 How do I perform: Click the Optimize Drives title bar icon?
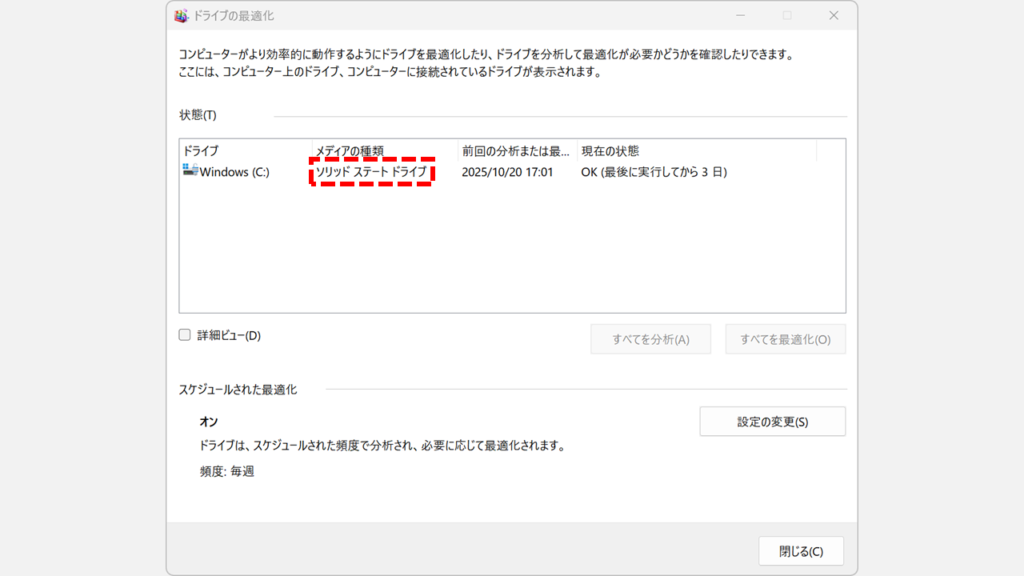click(181, 16)
